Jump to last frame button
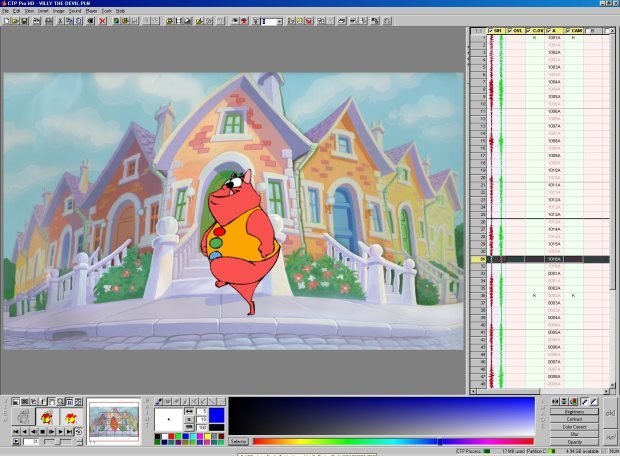Image resolution: width=620 pixels, height=456 pixels. (x=69, y=431)
